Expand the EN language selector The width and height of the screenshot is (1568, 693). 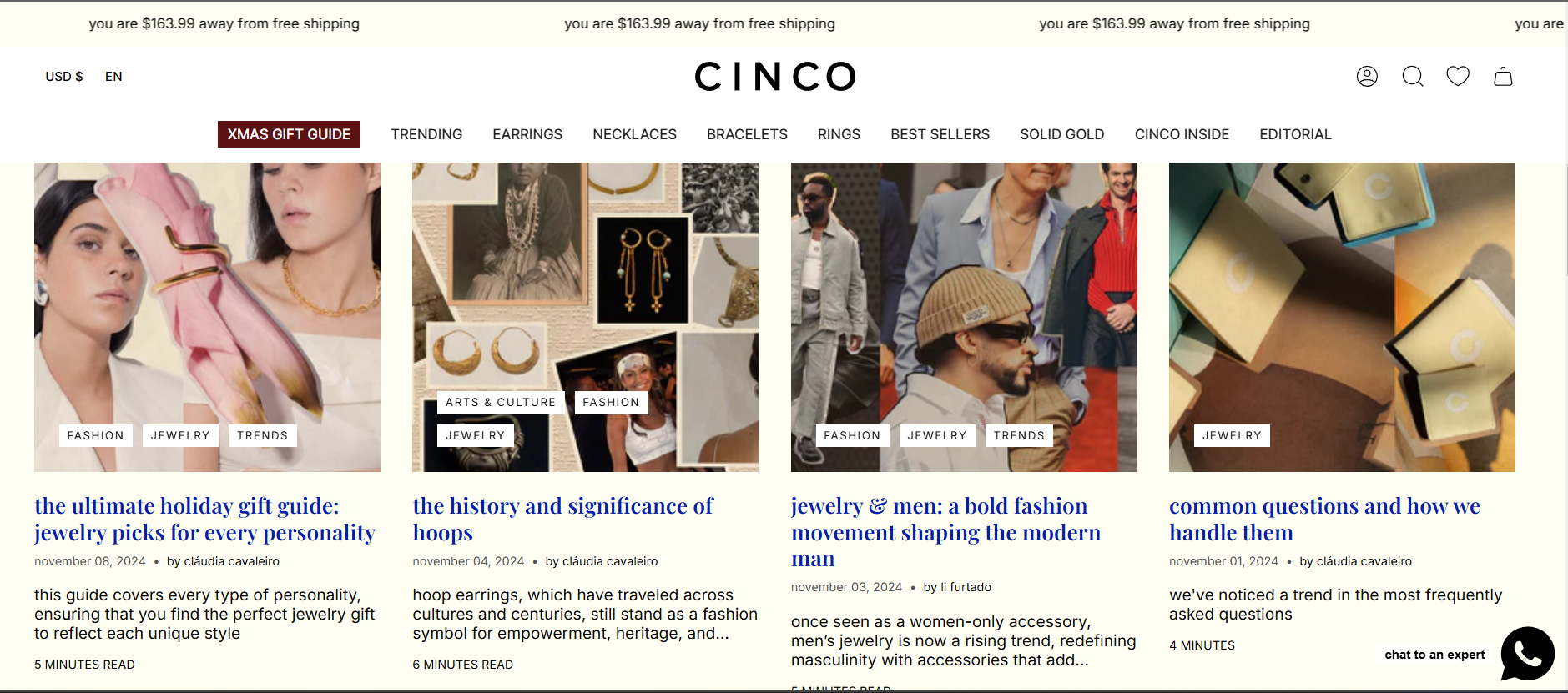(x=113, y=77)
